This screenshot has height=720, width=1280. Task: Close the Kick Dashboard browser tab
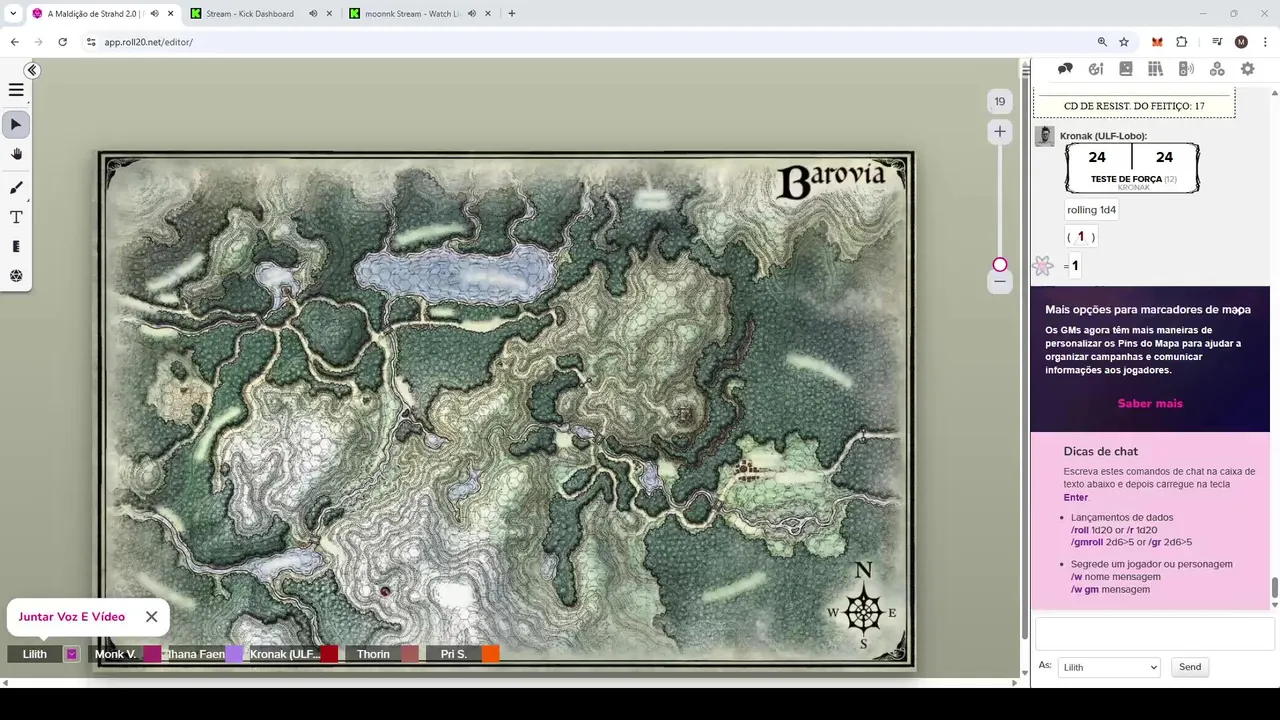click(x=329, y=14)
